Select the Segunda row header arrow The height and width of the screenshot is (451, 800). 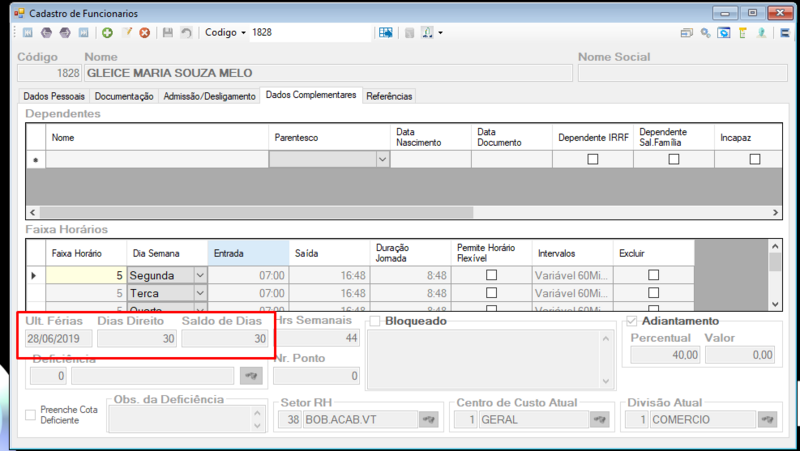(35, 275)
